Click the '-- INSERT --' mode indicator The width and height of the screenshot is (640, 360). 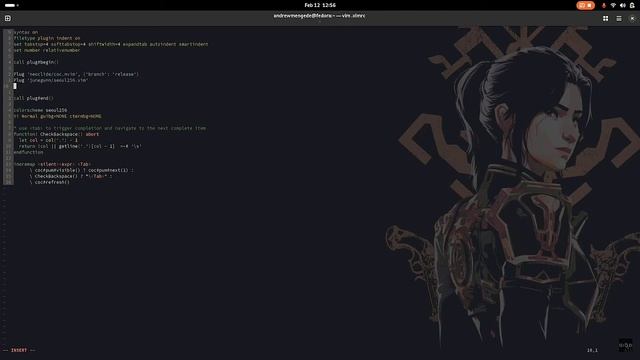click(x=19, y=350)
